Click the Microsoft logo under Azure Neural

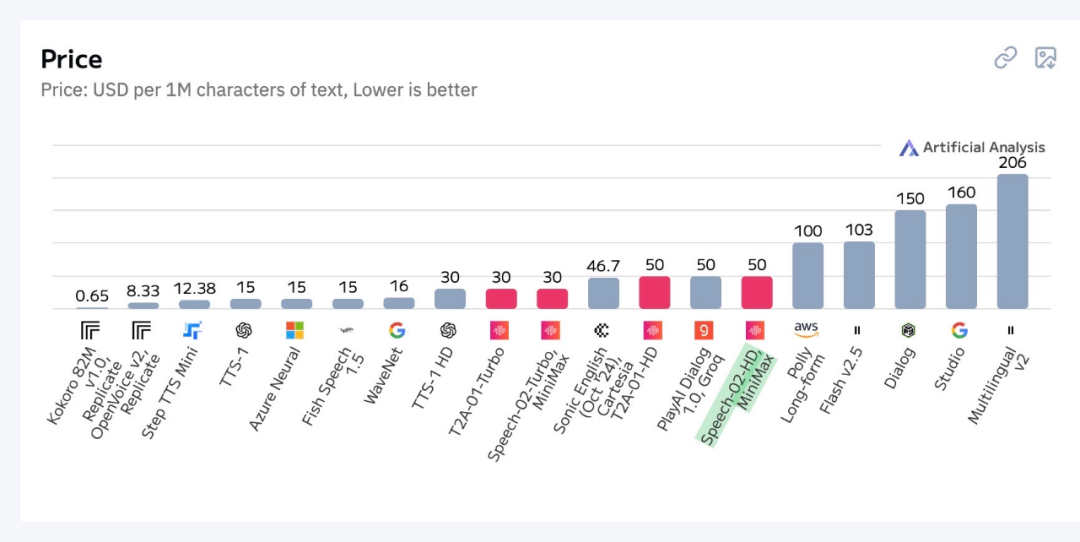[294, 330]
